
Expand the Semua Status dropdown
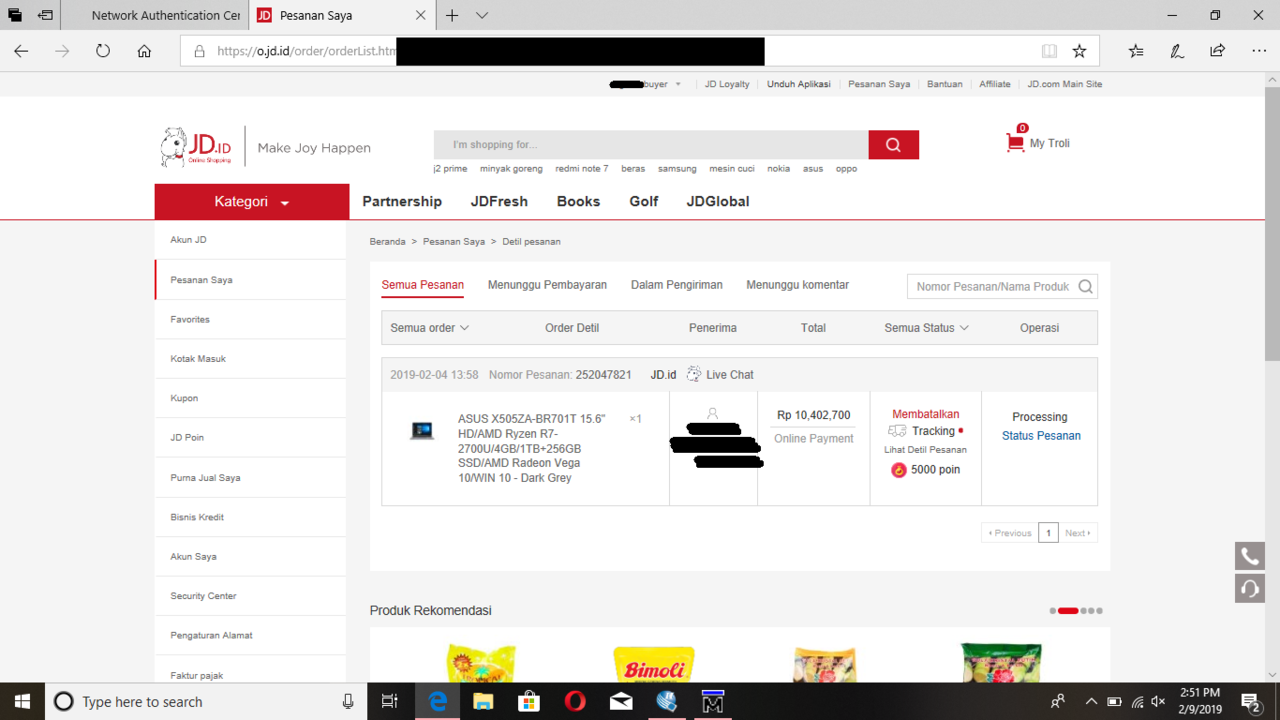point(927,328)
